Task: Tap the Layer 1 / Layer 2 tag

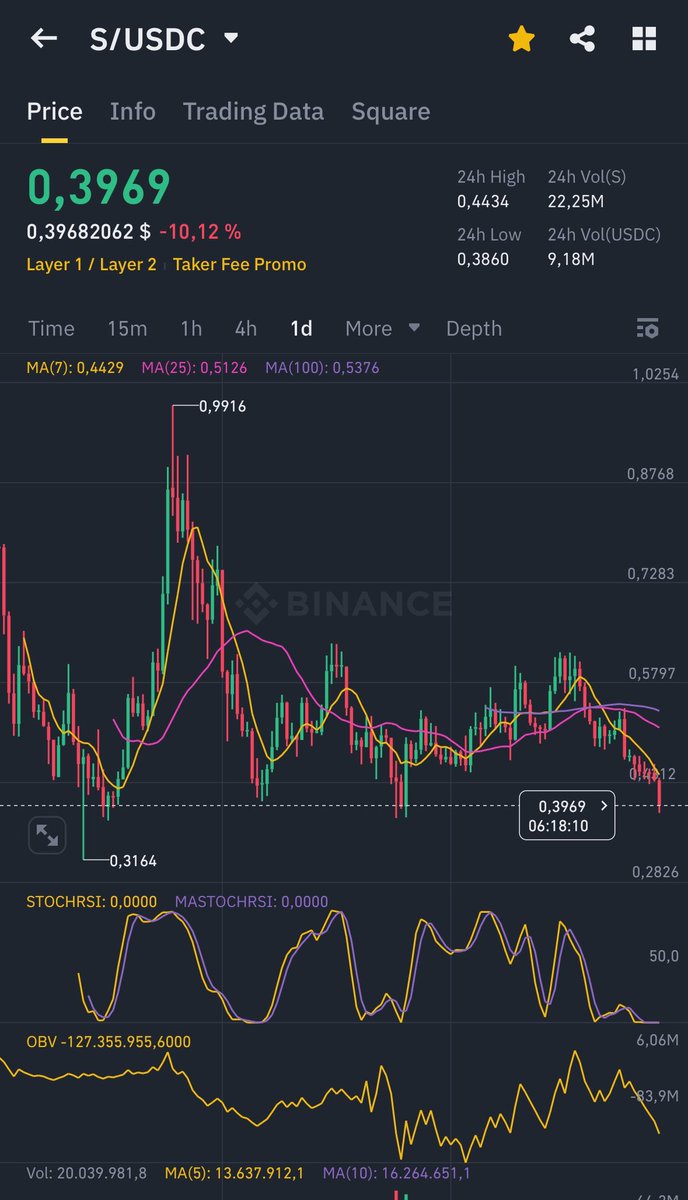Action: [x=91, y=264]
